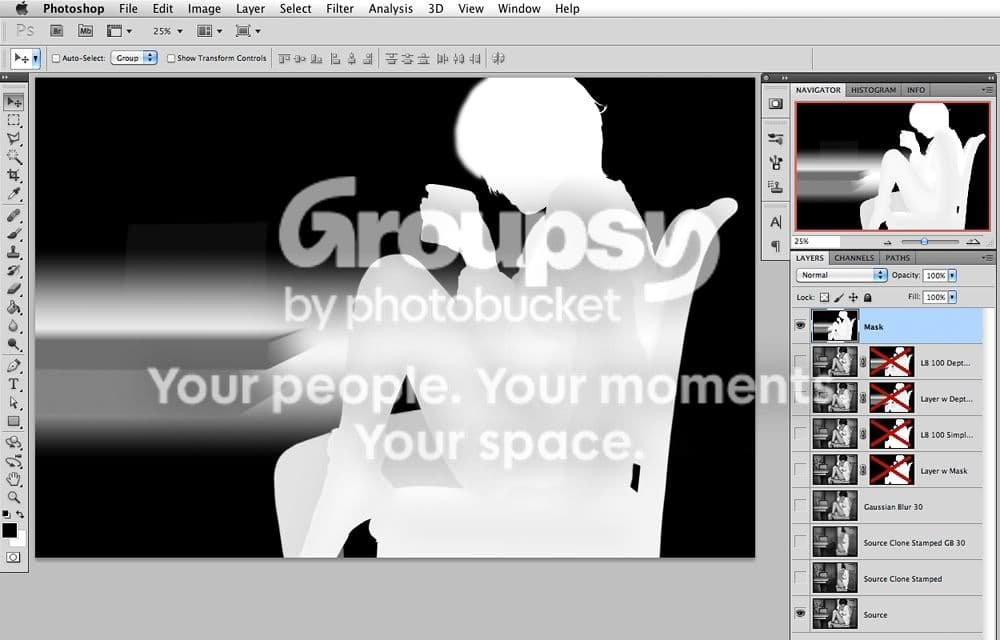Toggle the lock all button
Image resolution: width=1000 pixels, height=640 pixels.
pos(867,297)
